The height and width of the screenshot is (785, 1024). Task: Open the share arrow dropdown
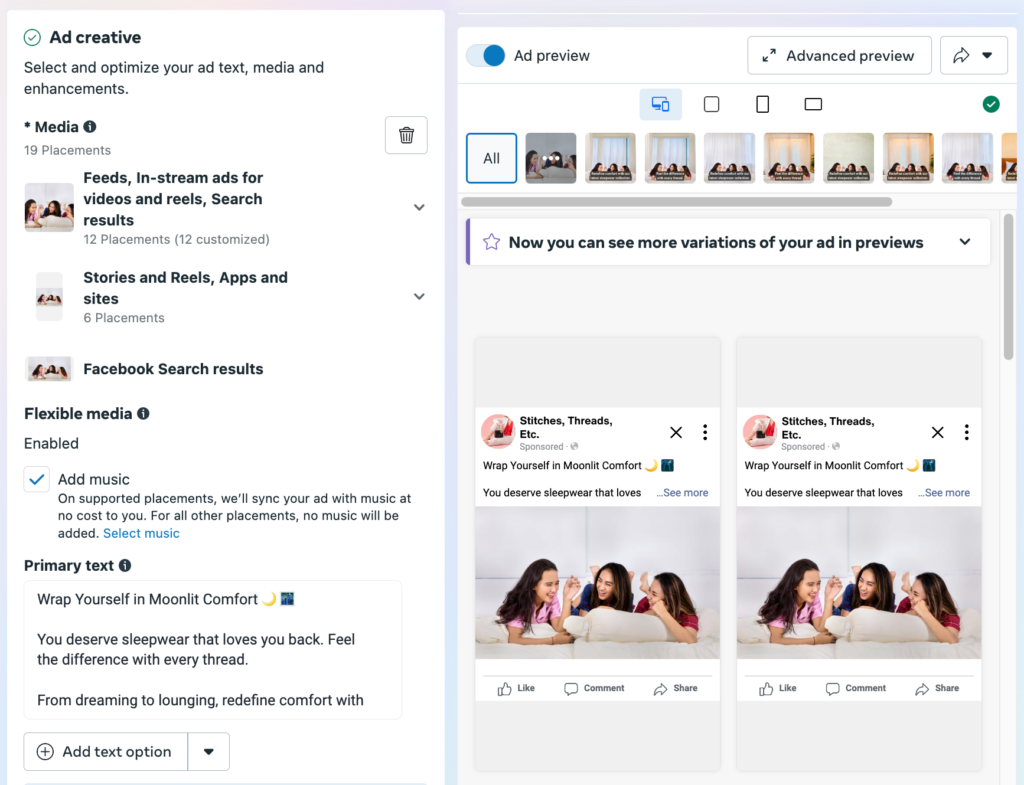(973, 56)
